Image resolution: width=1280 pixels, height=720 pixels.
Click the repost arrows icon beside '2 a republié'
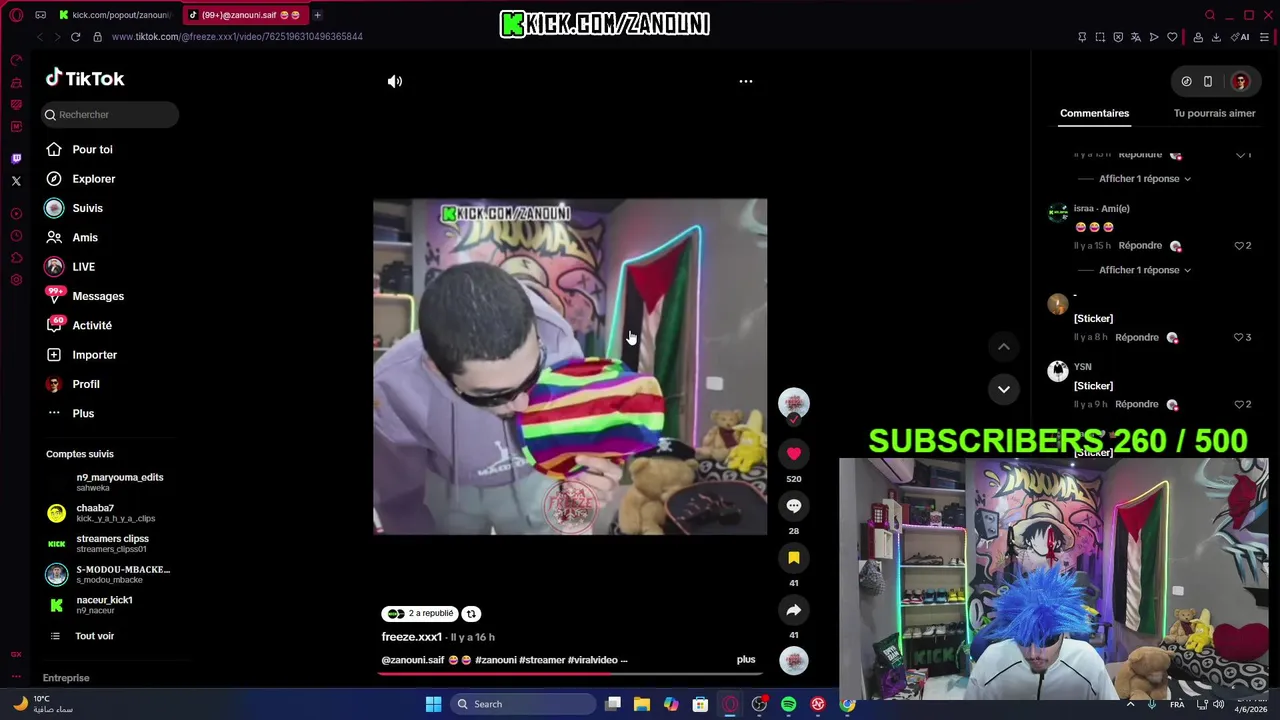pos(471,614)
